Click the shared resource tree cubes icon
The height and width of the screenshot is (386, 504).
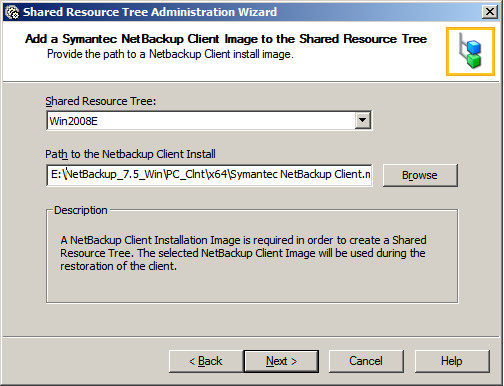(470, 52)
